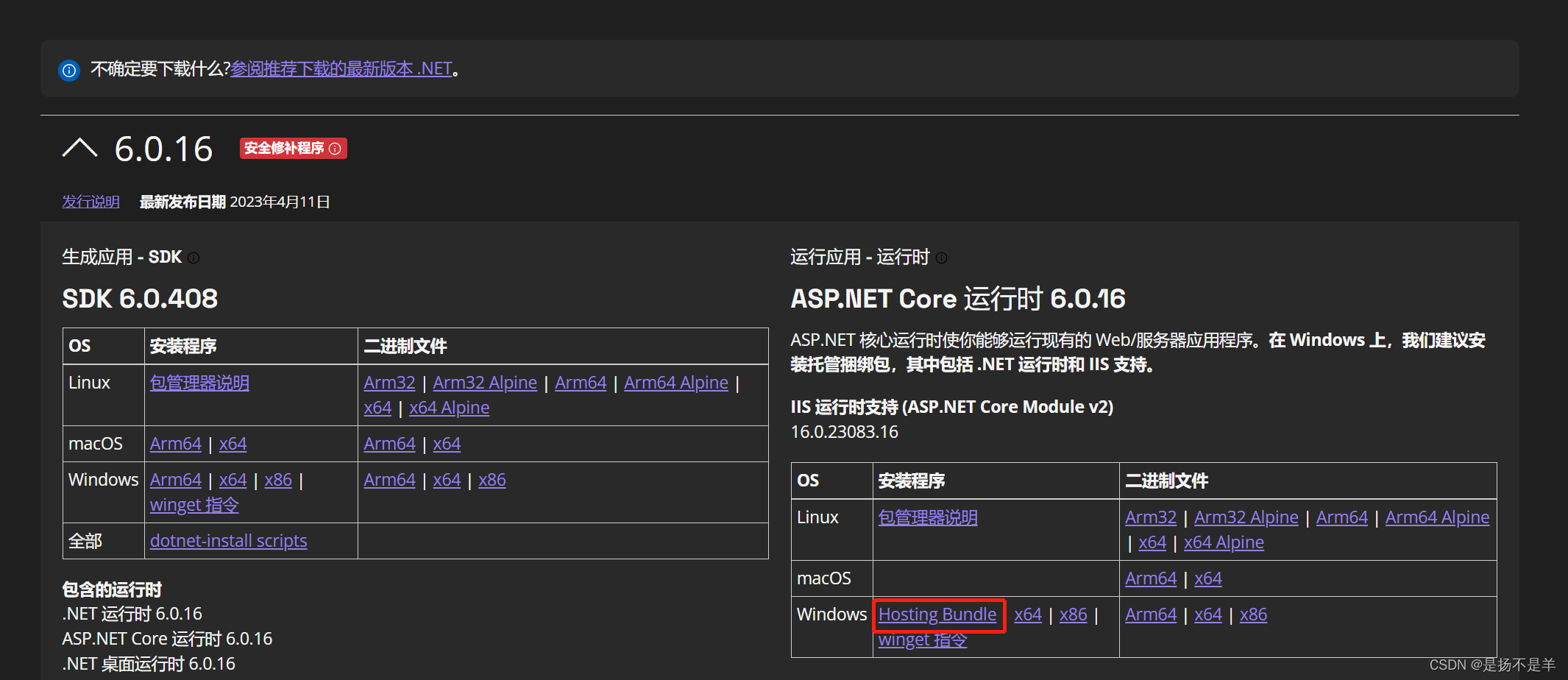Collapse the 6.0.16 section using the chevron

79,147
